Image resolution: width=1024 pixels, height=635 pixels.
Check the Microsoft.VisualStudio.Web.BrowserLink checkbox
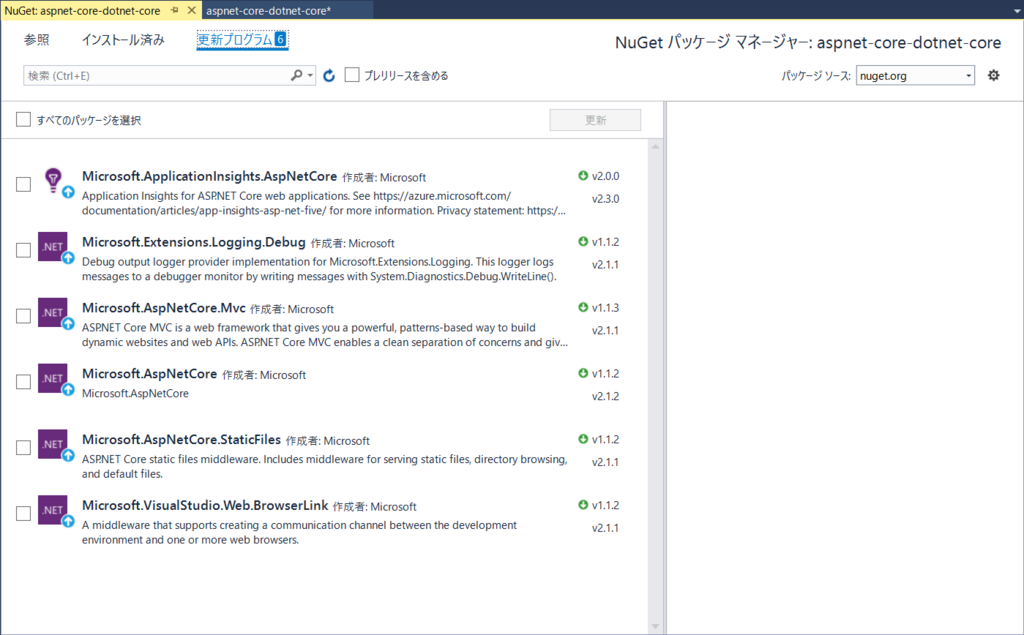point(24,513)
